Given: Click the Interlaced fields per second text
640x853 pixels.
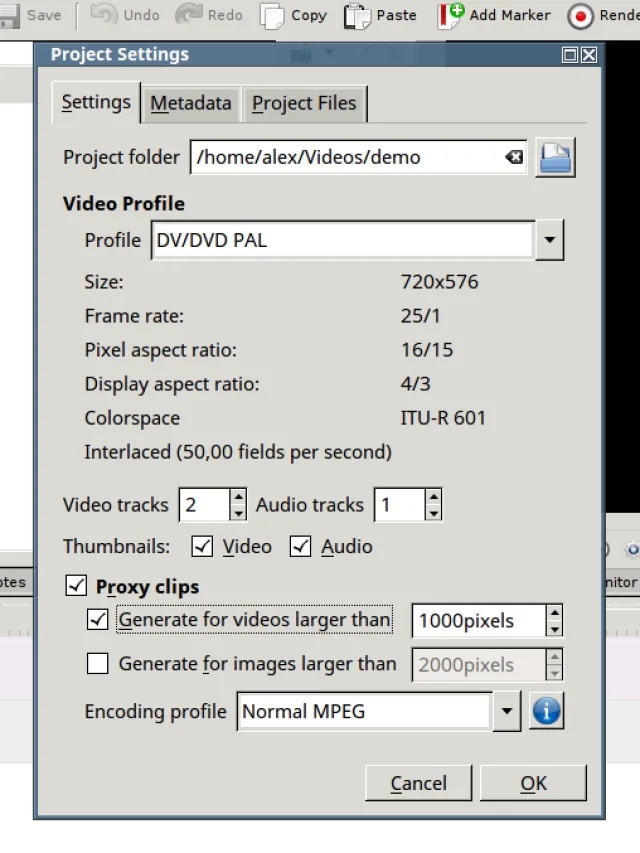Looking at the screenshot, I should coord(238,452).
